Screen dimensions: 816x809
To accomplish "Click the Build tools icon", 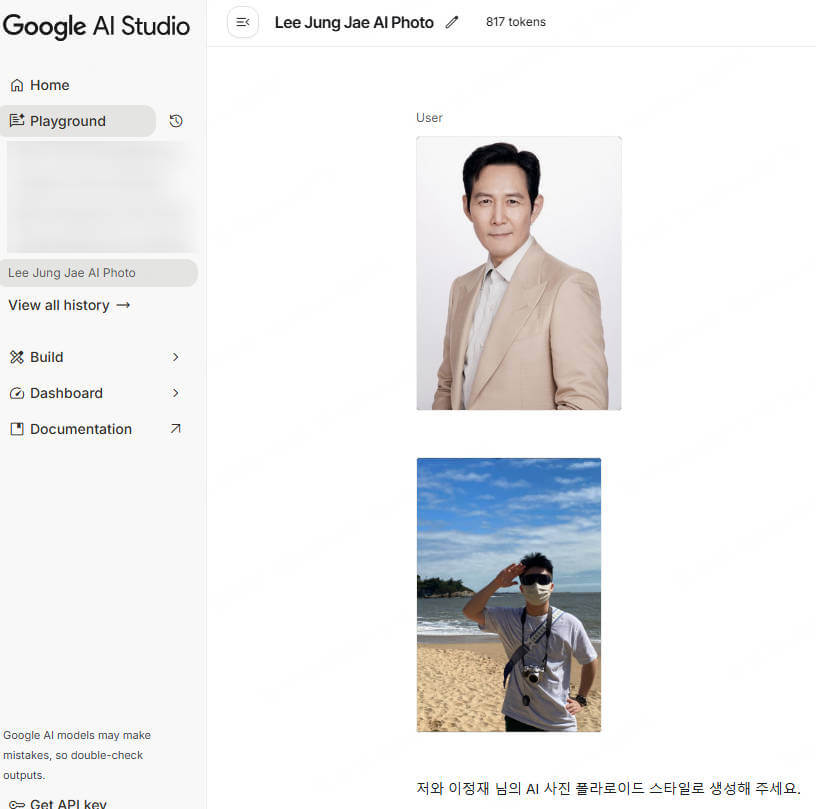I will 17,357.
